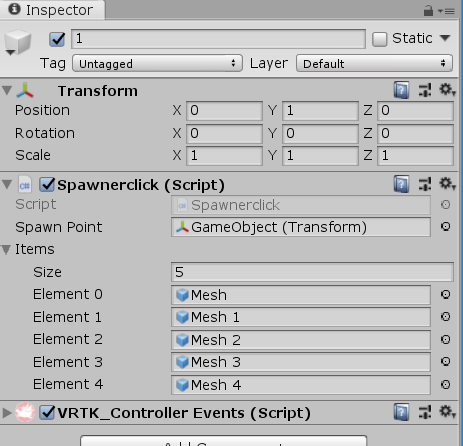Open VRTK_Controller Events preset selector icon

(425, 412)
